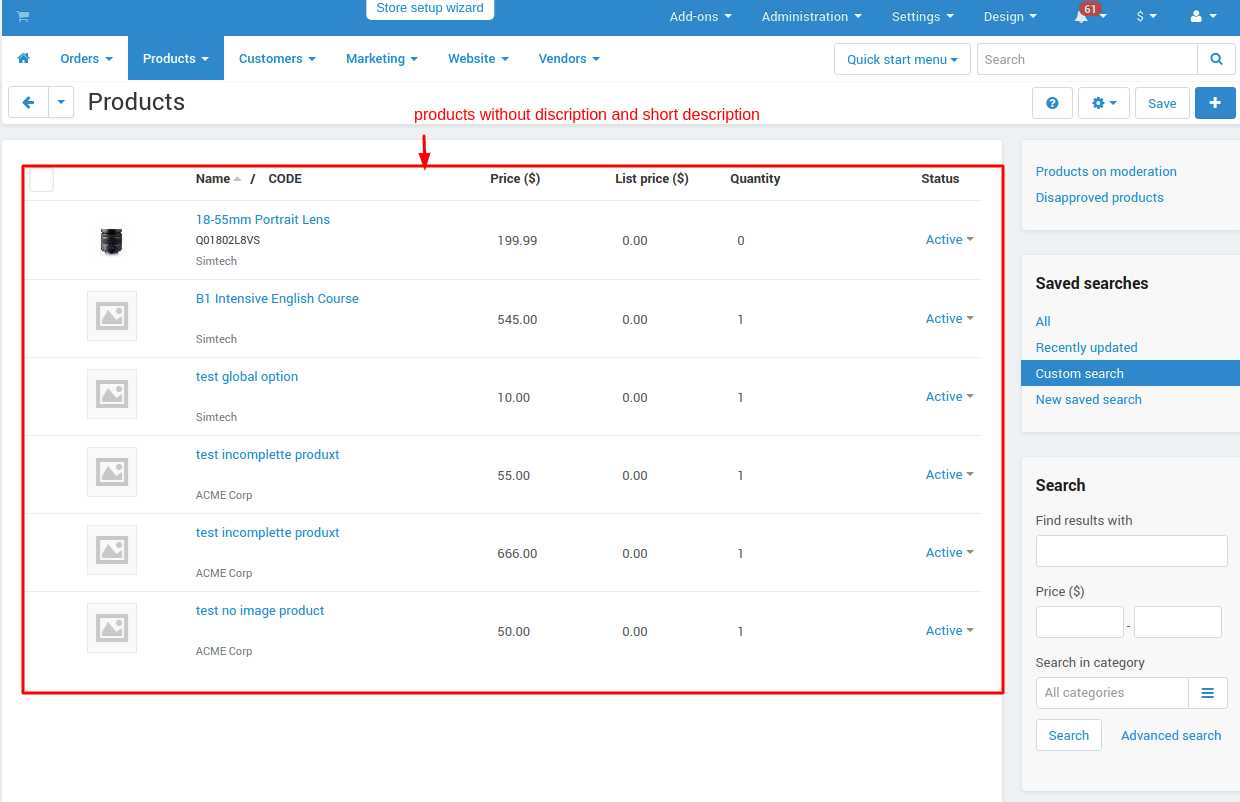Open the Add-ons menu
The image size is (1240, 802).
click(x=700, y=17)
